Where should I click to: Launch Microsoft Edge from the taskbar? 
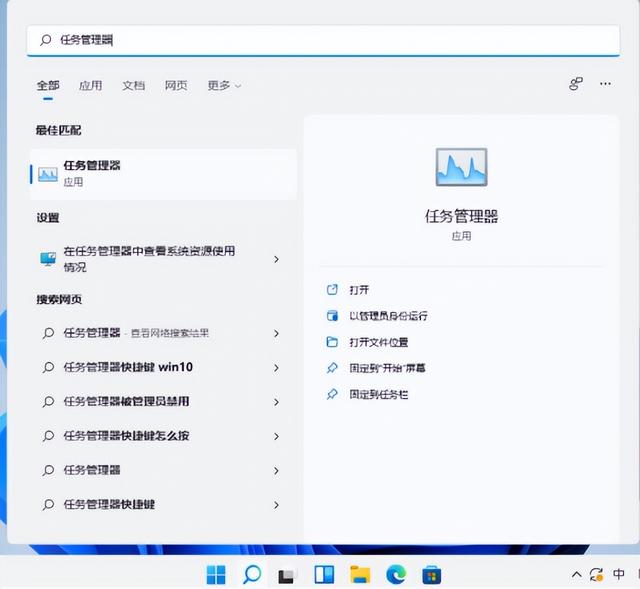click(x=396, y=575)
